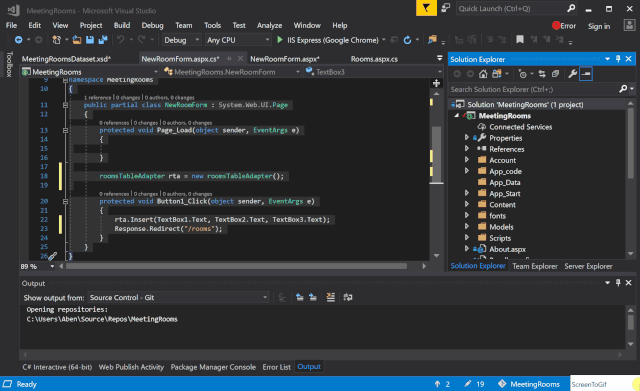Collapse Page_Load method outline toggle

pos(65,131)
